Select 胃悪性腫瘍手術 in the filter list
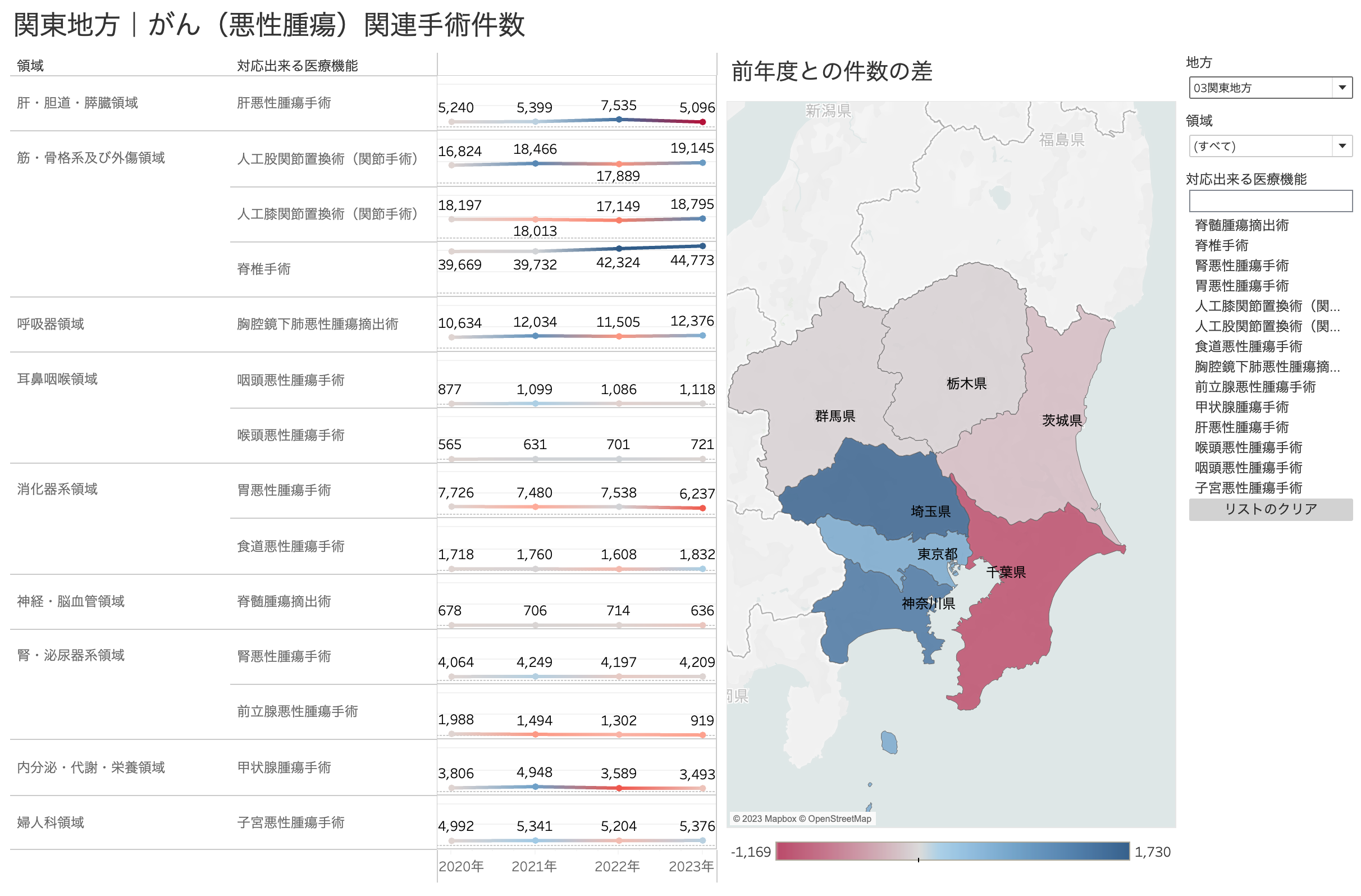Screen dimensions: 1361x896 (1241, 286)
